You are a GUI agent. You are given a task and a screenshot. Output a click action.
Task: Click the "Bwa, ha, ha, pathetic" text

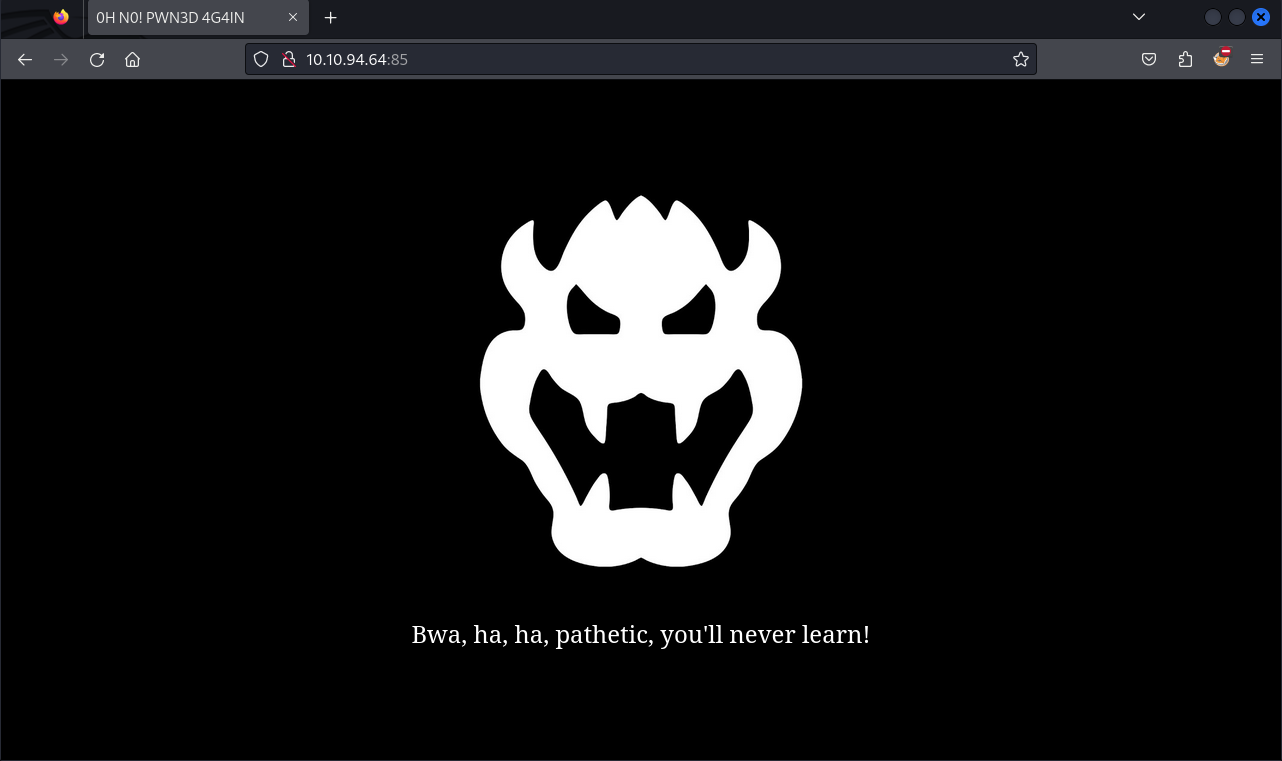coord(640,634)
